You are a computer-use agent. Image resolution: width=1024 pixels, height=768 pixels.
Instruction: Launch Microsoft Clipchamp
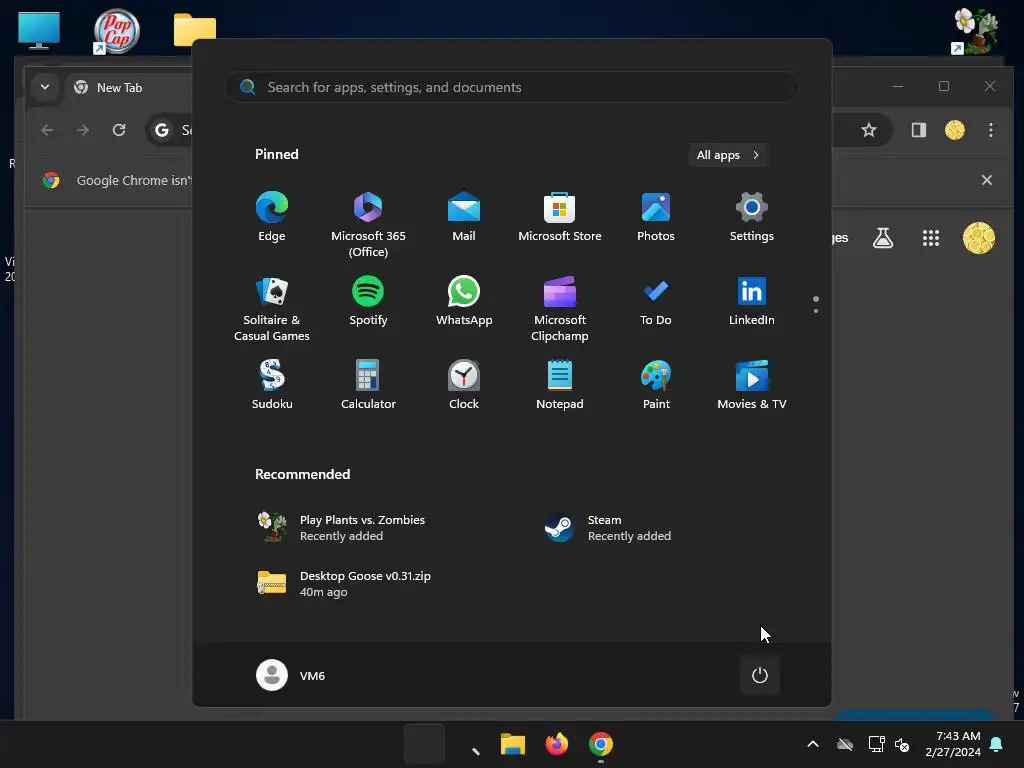[x=560, y=308]
